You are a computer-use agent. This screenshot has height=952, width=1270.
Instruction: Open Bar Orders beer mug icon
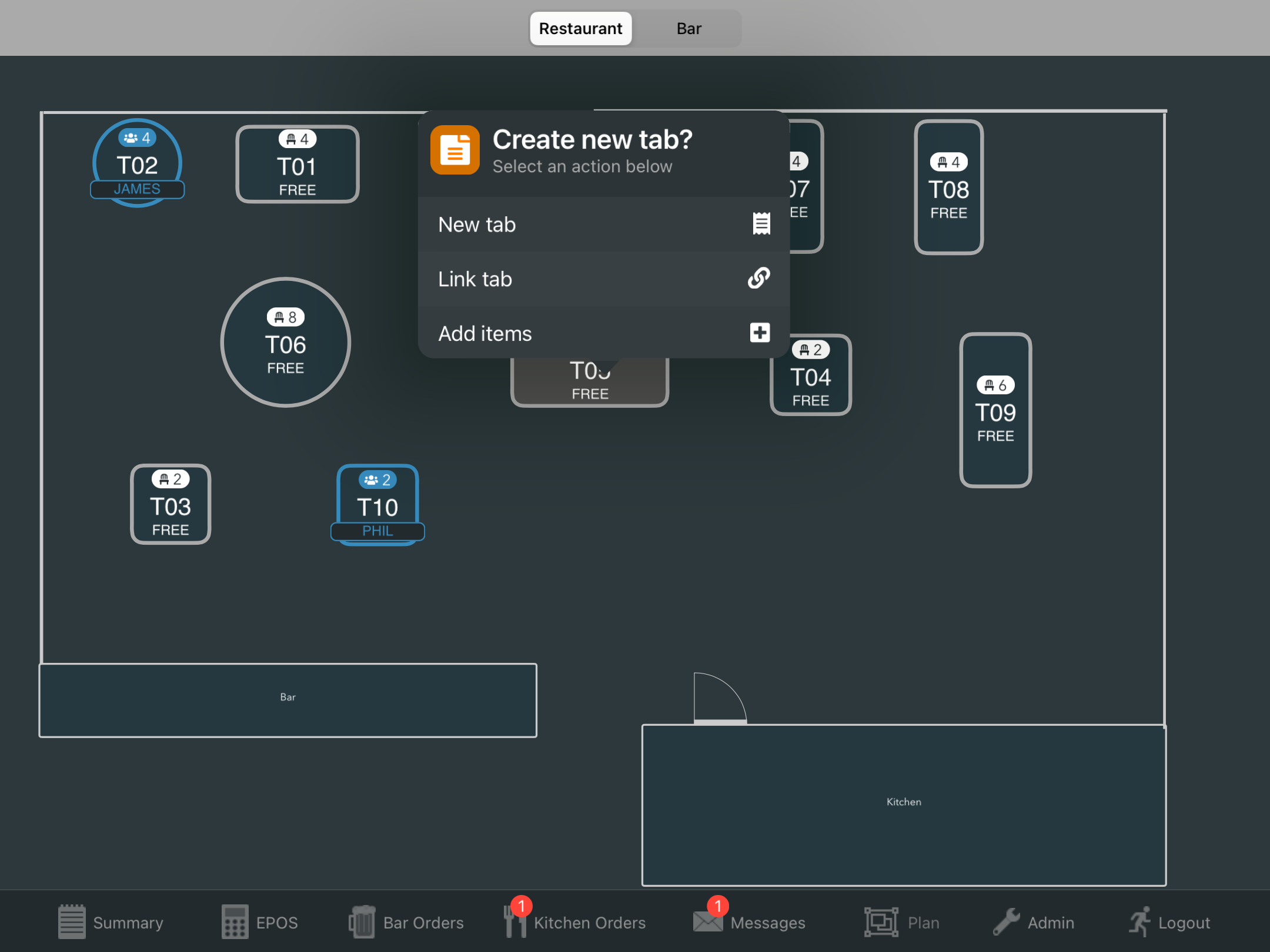pyautogui.click(x=362, y=922)
